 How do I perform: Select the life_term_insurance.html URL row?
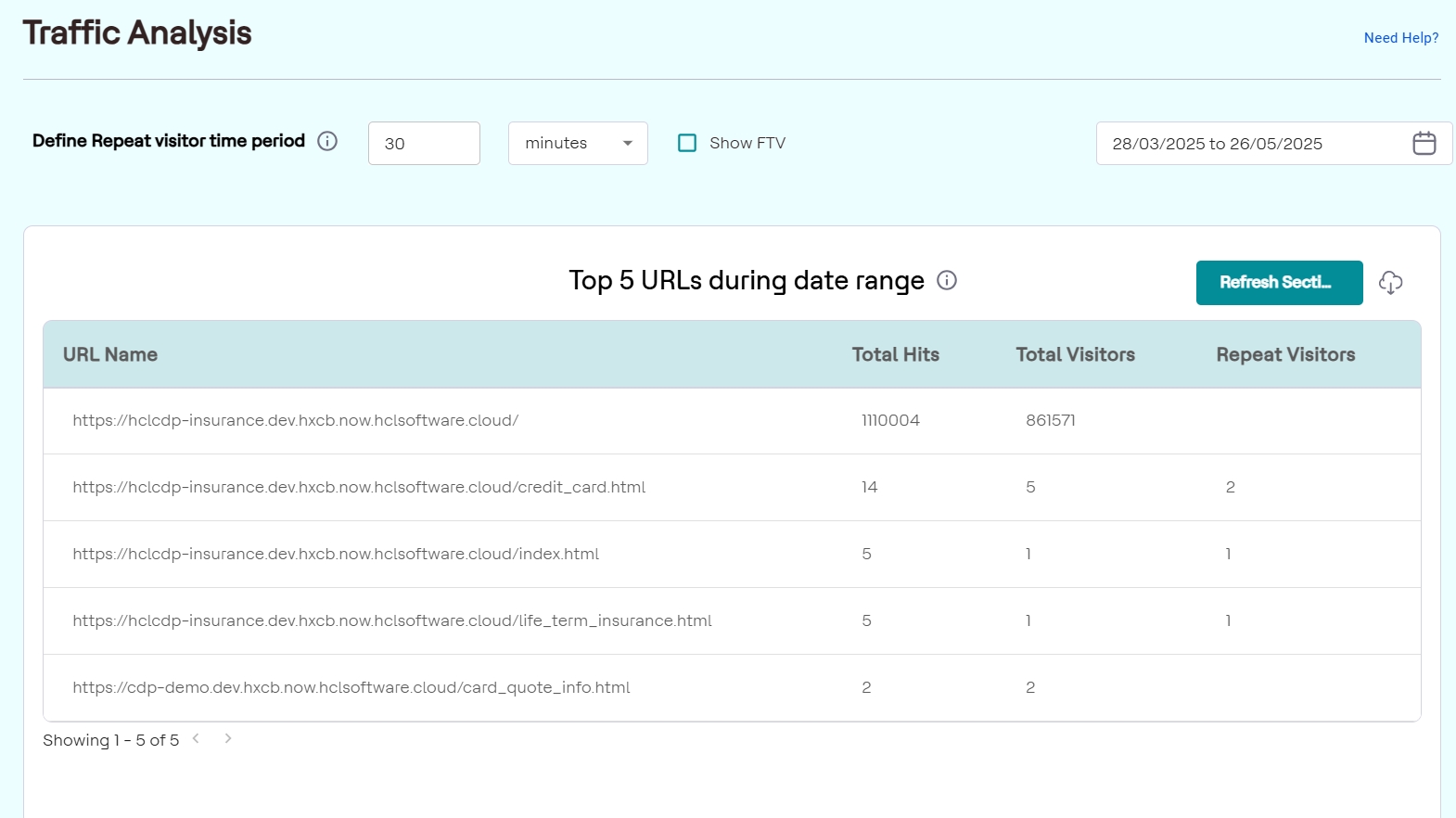tap(392, 621)
